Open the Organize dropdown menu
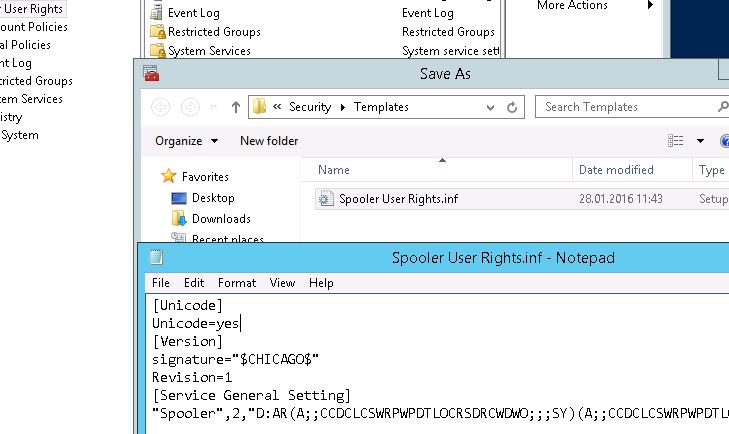 tap(186, 141)
